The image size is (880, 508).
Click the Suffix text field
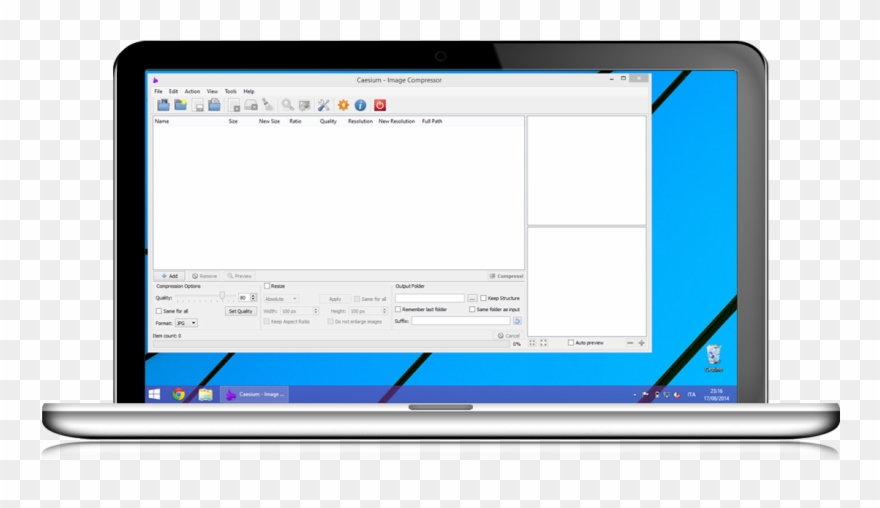[x=461, y=321]
